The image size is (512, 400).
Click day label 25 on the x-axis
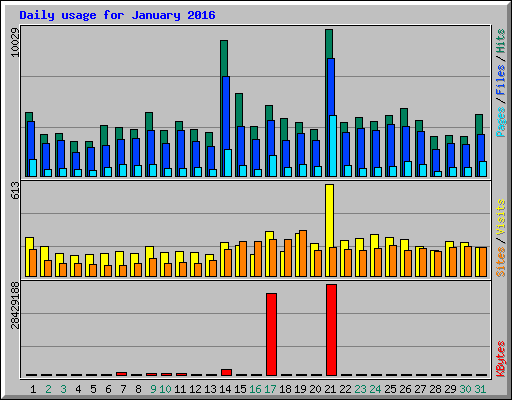(x=390, y=389)
